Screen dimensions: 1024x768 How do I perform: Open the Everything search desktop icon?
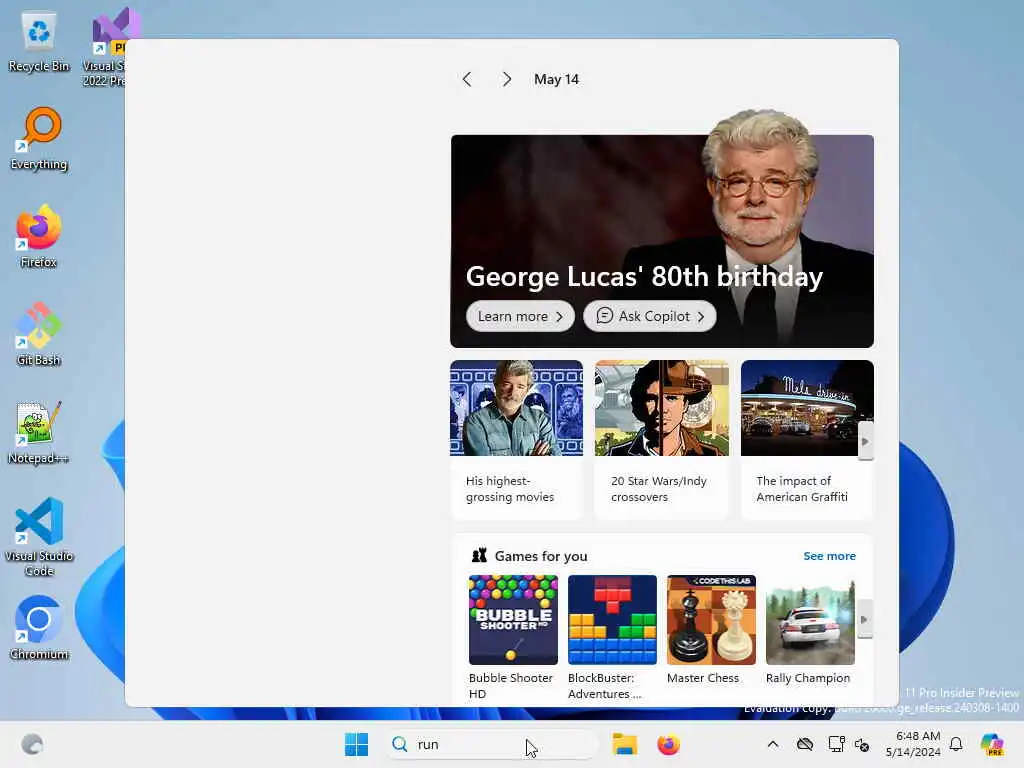click(x=39, y=138)
